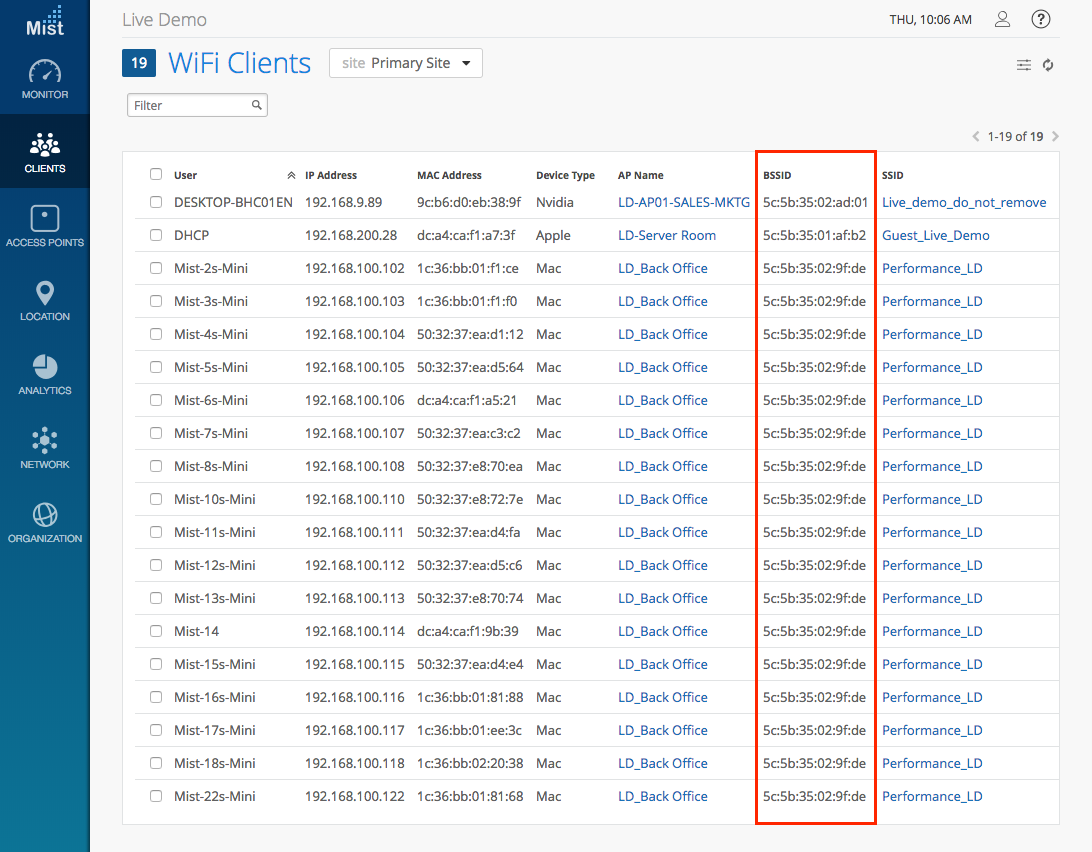The image size is (1092, 852).
Task: Go to next page of results
Action: [x=1055, y=137]
